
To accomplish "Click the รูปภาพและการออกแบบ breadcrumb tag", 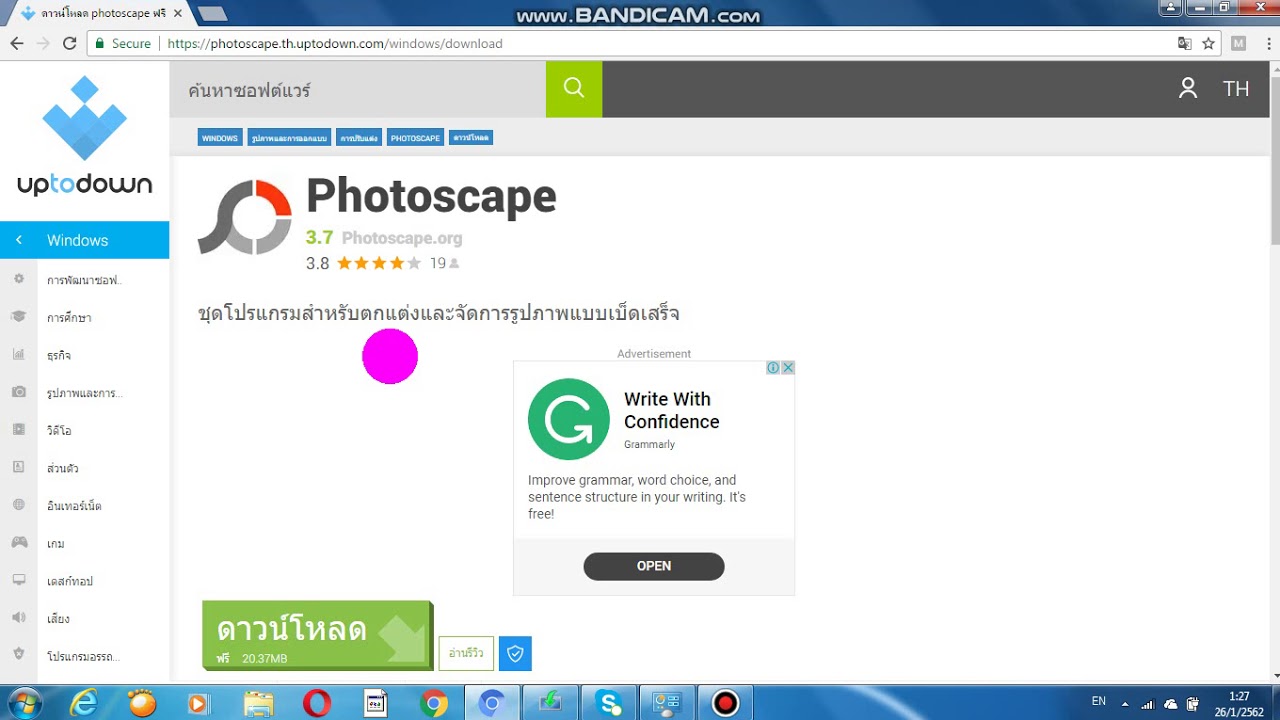I will click(x=289, y=138).
